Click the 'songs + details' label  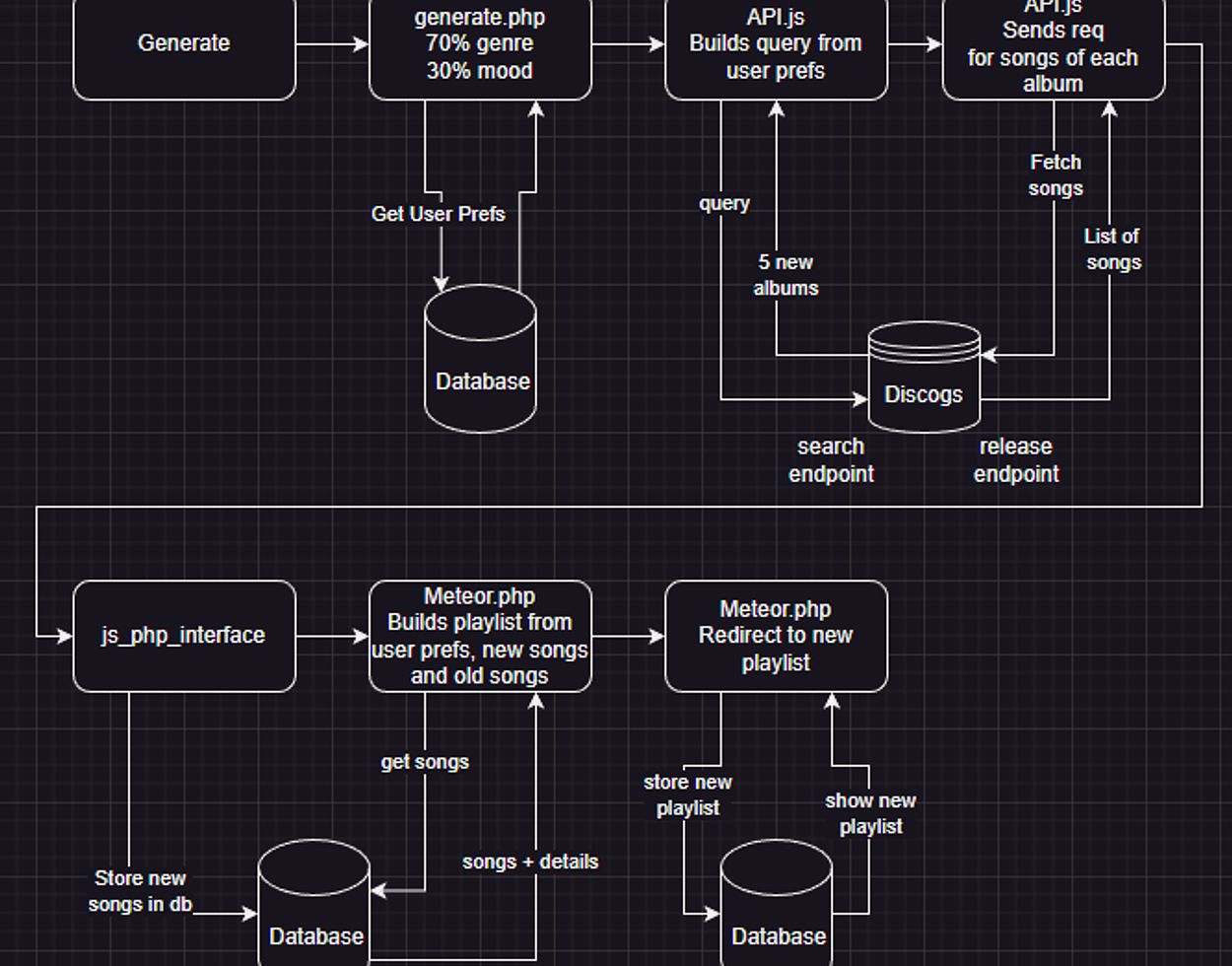point(530,862)
